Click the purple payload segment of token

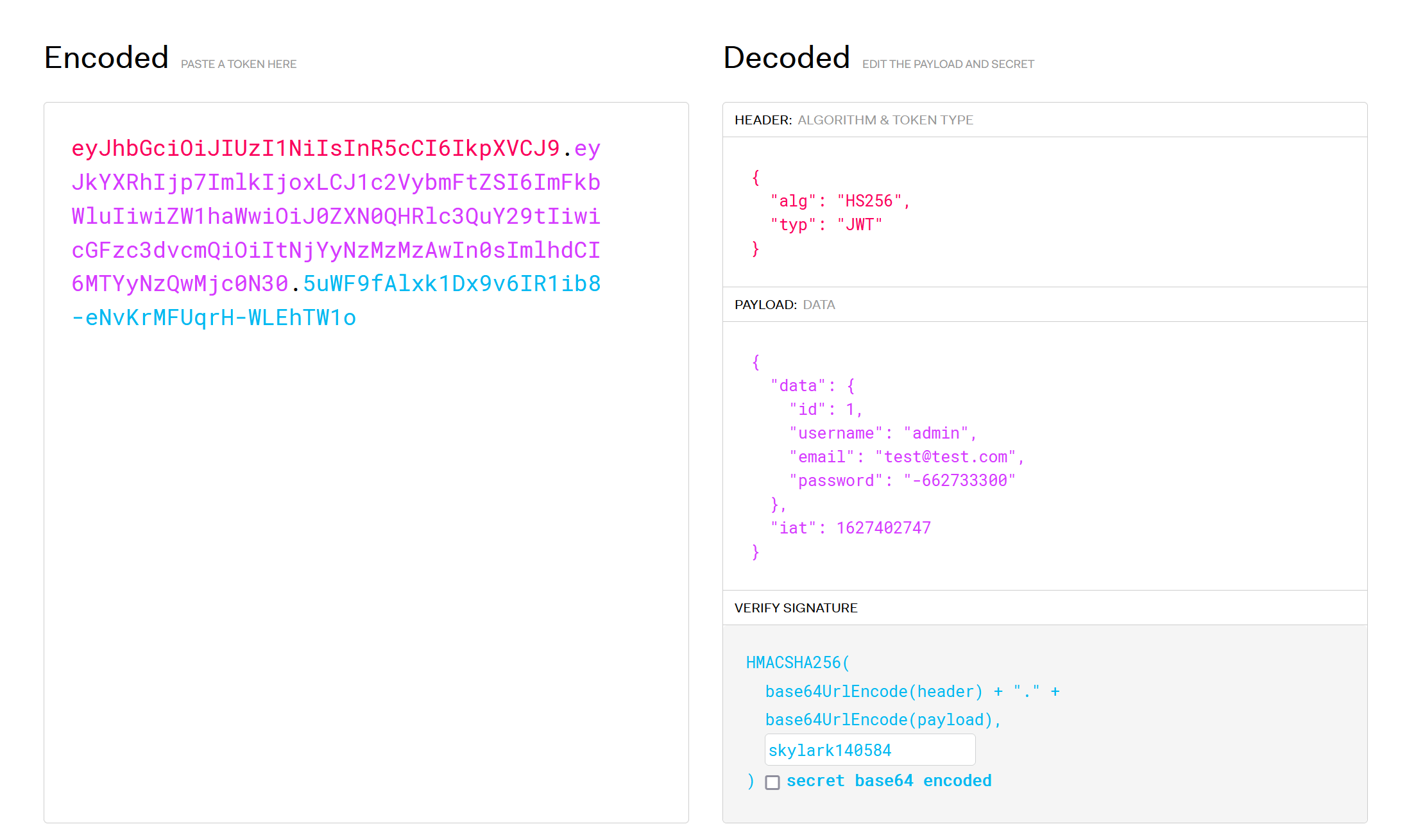pyautogui.click(x=335, y=217)
